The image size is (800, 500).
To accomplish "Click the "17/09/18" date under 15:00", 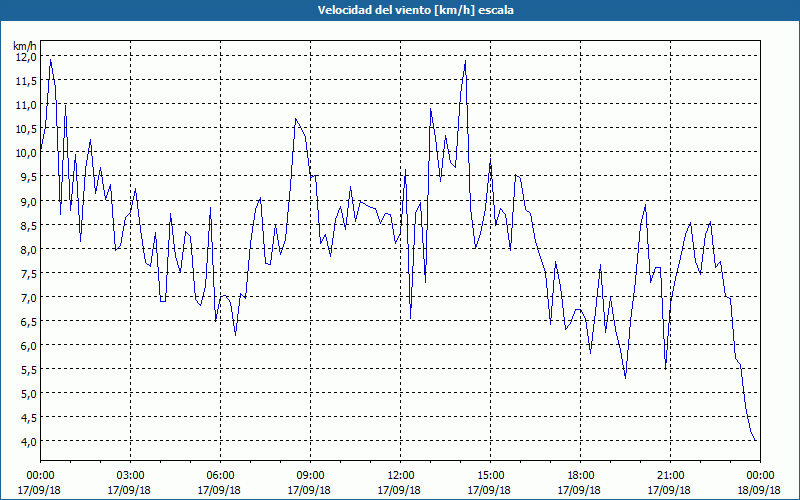I will coord(490,490).
